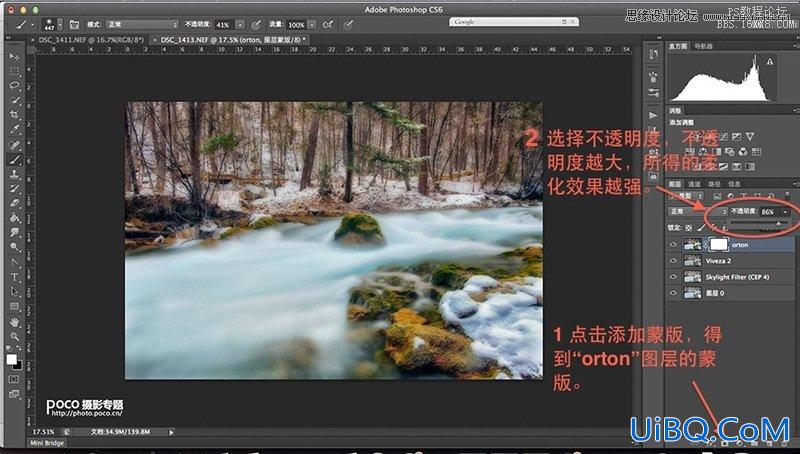The width and height of the screenshot is (800, 454).
Task: Click the foreground color swatch
Action: point(11,360)
